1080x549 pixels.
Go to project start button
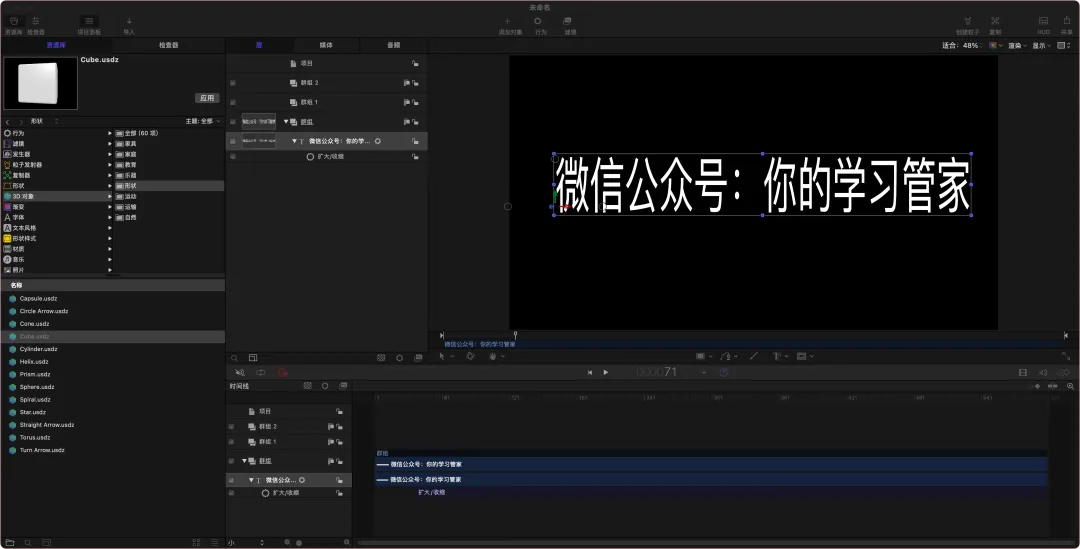pos(590,373)
